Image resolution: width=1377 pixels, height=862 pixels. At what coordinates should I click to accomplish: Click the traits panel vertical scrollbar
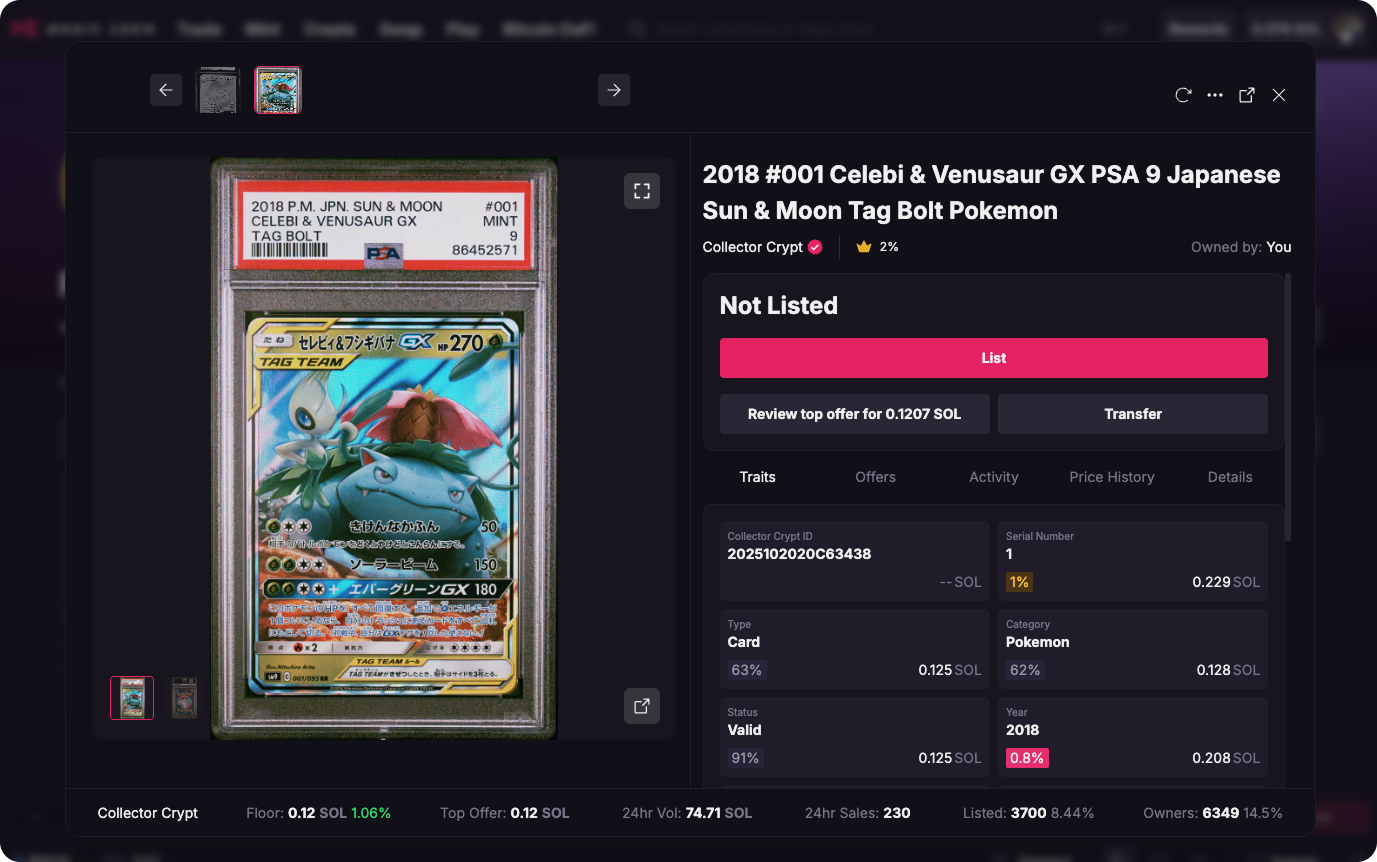[x=1287, y=407]
